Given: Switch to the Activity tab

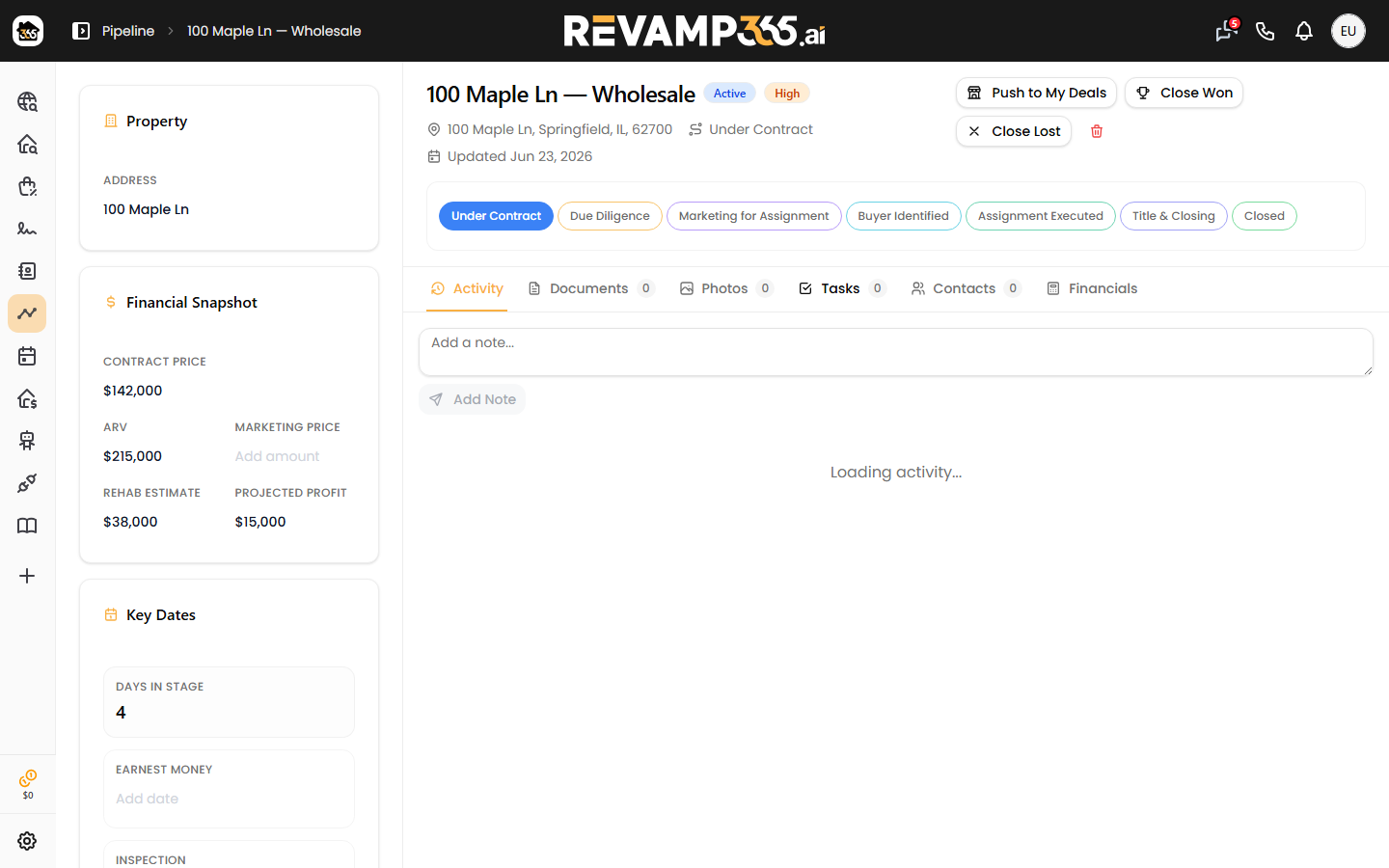Looking at the screenshot, I should (467, 288).
